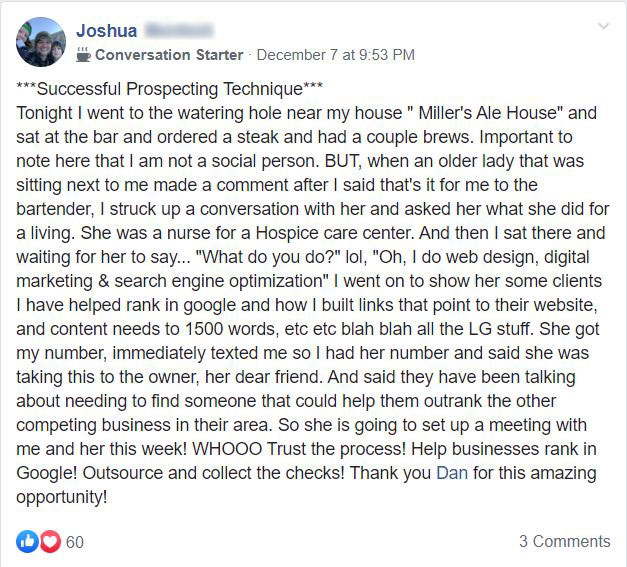
Task: Open post options chevron at top right
Action: (603, 26)
